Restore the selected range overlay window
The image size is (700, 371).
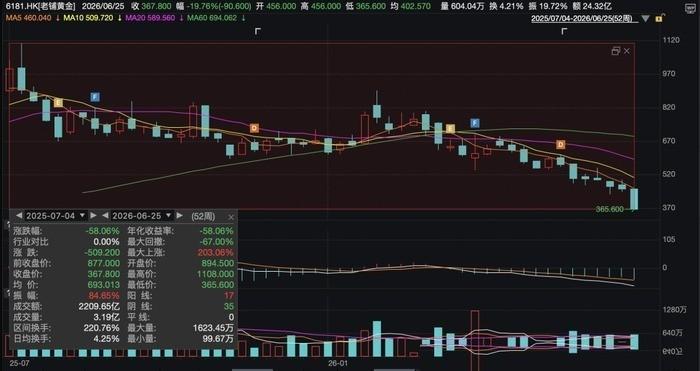click(616, 51)
